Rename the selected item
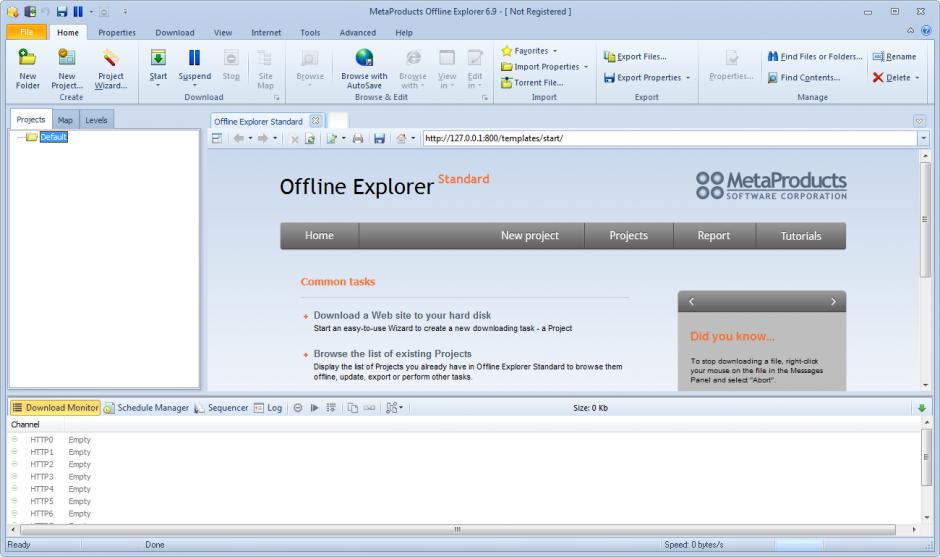940x557 pixels. (894, 56)
